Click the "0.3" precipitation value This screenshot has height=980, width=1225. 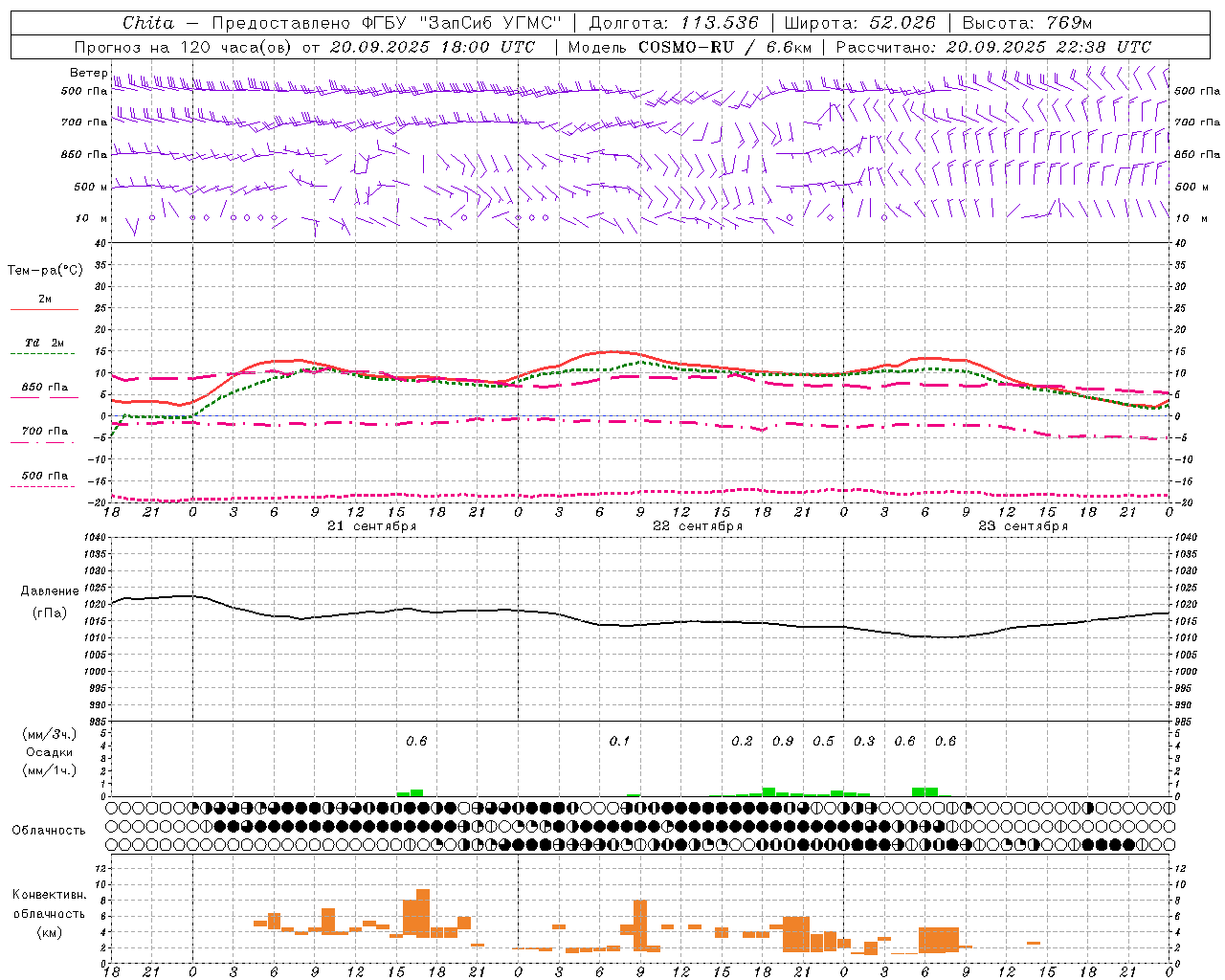pos(864,741)
